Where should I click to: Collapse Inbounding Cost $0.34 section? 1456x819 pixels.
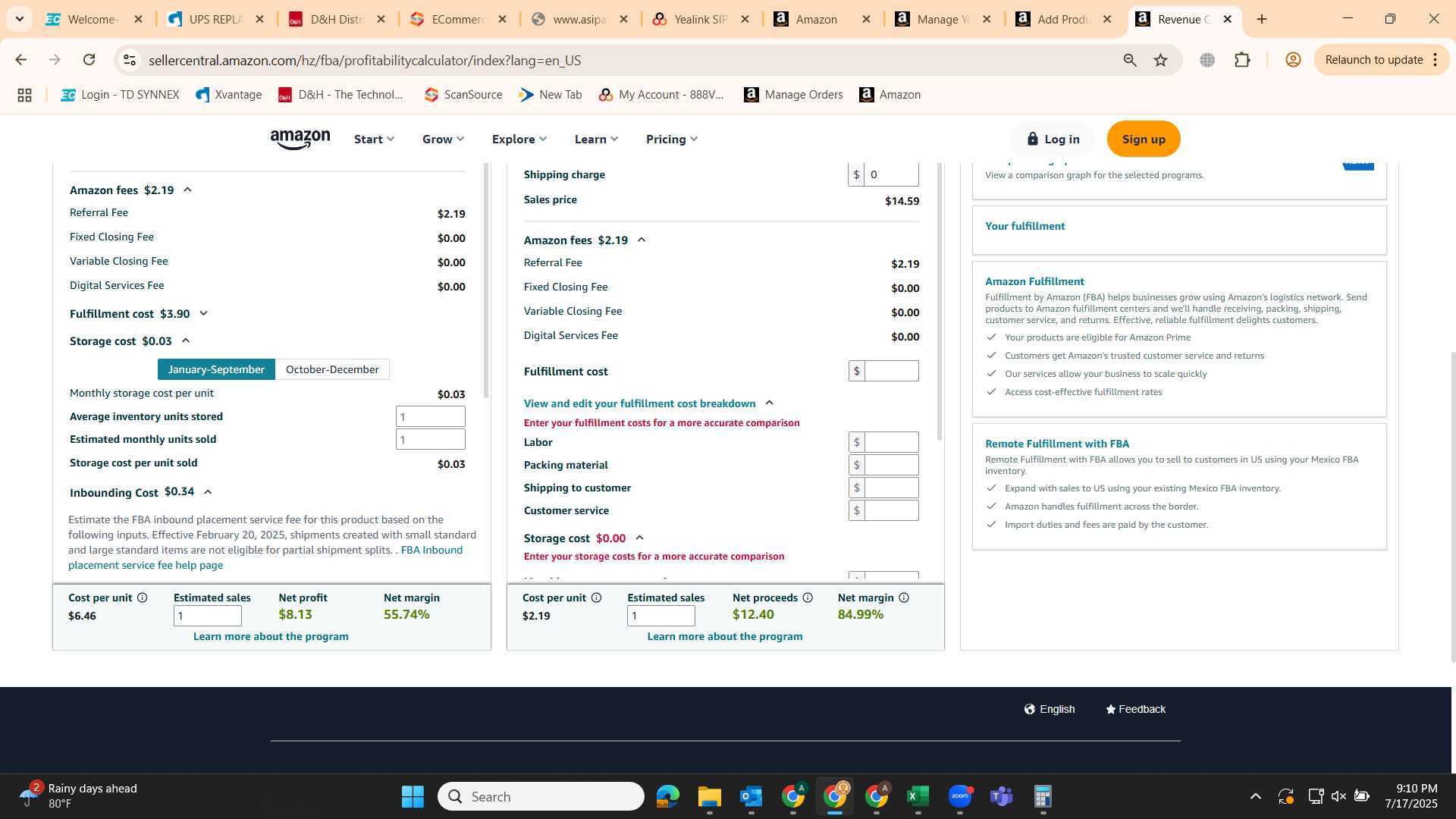pos(208,492)
